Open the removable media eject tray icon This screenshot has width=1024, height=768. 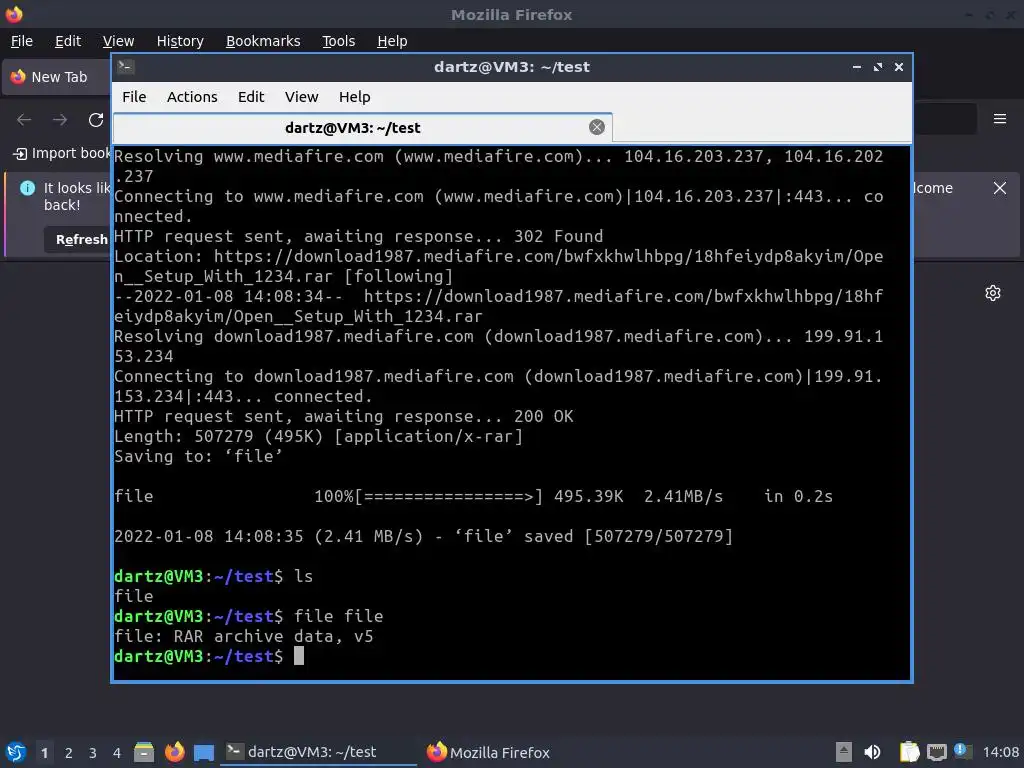[844, 752]
